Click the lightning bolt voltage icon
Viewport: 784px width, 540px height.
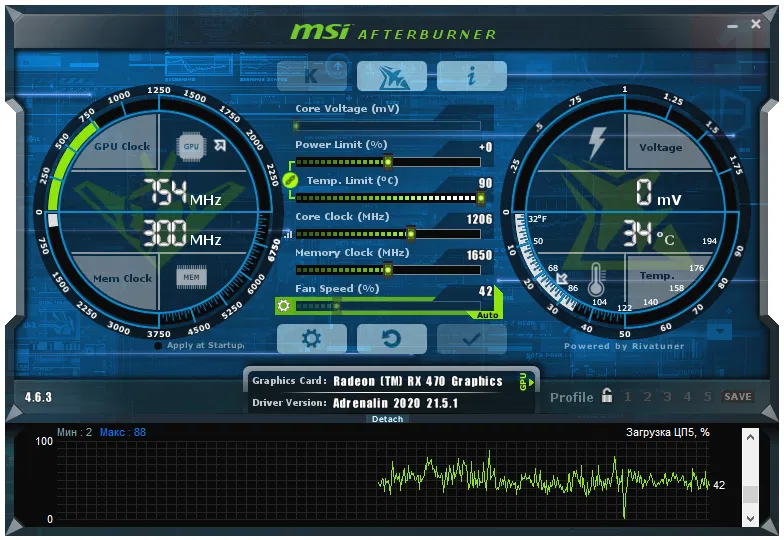click(596, 143)
